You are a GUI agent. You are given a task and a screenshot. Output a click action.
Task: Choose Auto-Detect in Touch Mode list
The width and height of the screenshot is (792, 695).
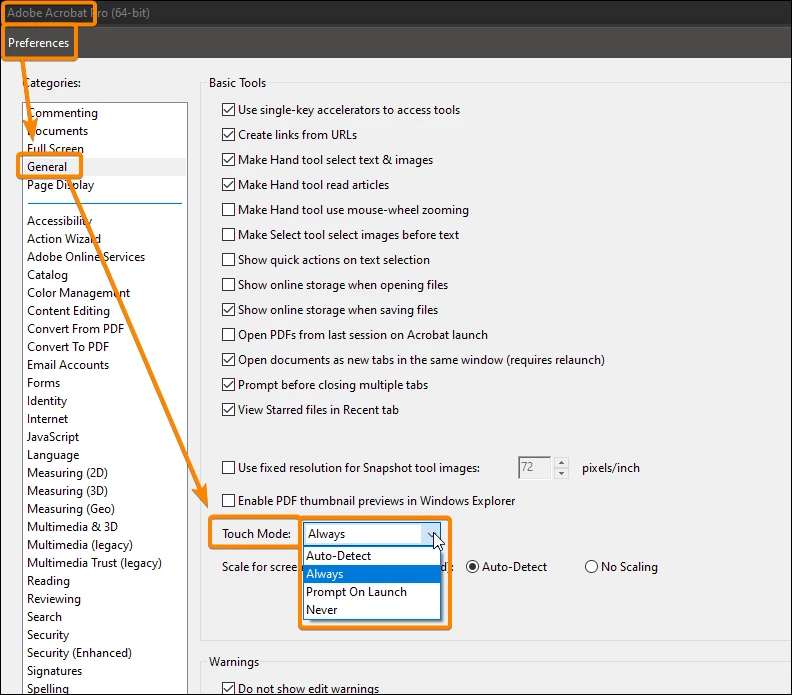point(372,556)
